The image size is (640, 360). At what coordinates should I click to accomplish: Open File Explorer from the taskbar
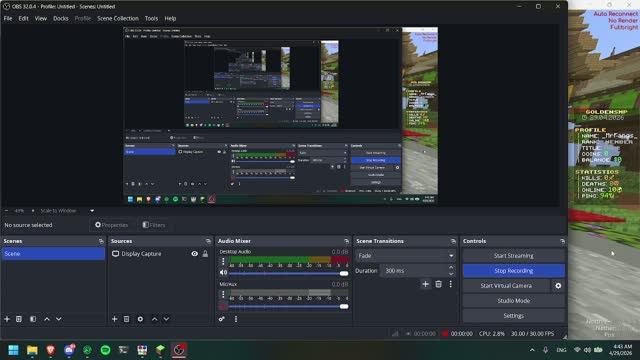point(32,350)
